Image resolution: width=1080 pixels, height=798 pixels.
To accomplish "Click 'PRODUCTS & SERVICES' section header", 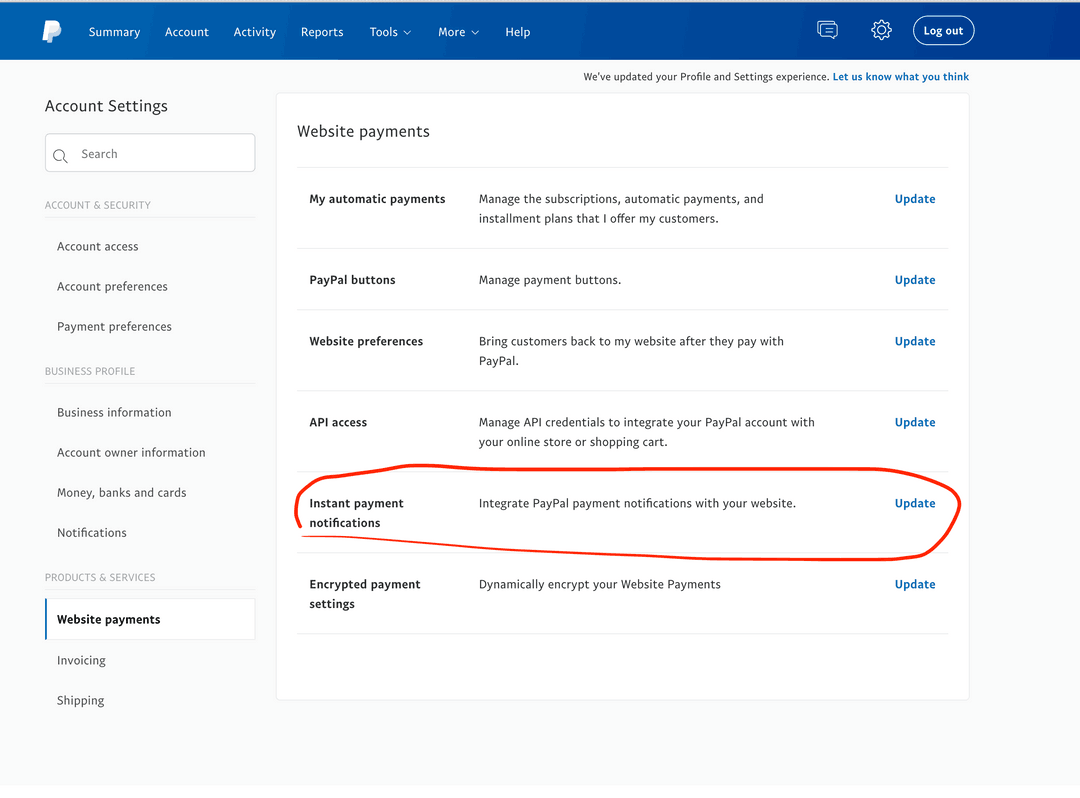I will (x=100, y=578).
